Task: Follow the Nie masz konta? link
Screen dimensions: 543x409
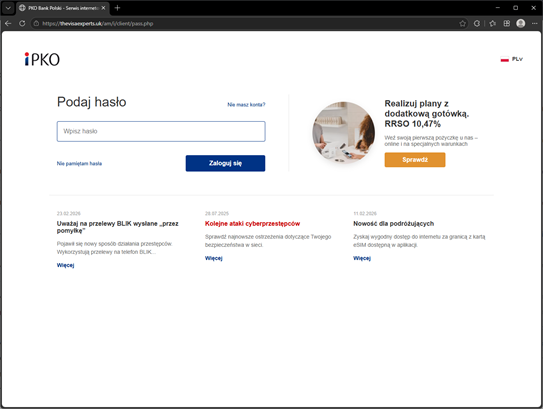Action: [246, 105]
